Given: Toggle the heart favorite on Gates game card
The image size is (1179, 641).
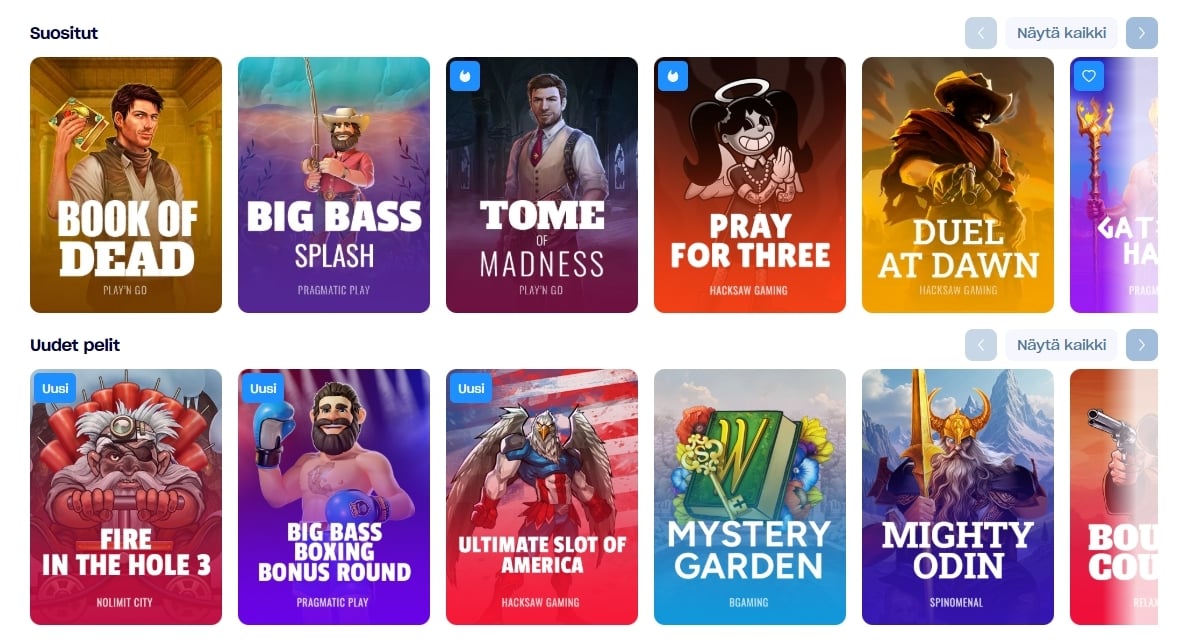Looking at the screenshot, I should tap(1089, 76).
